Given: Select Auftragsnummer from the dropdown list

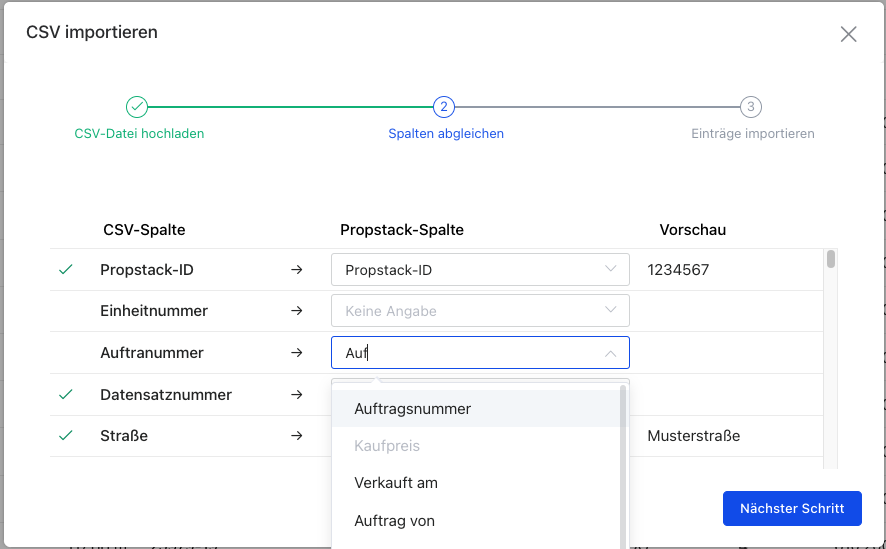Looking at the screenshot, I should click(412, 409).
